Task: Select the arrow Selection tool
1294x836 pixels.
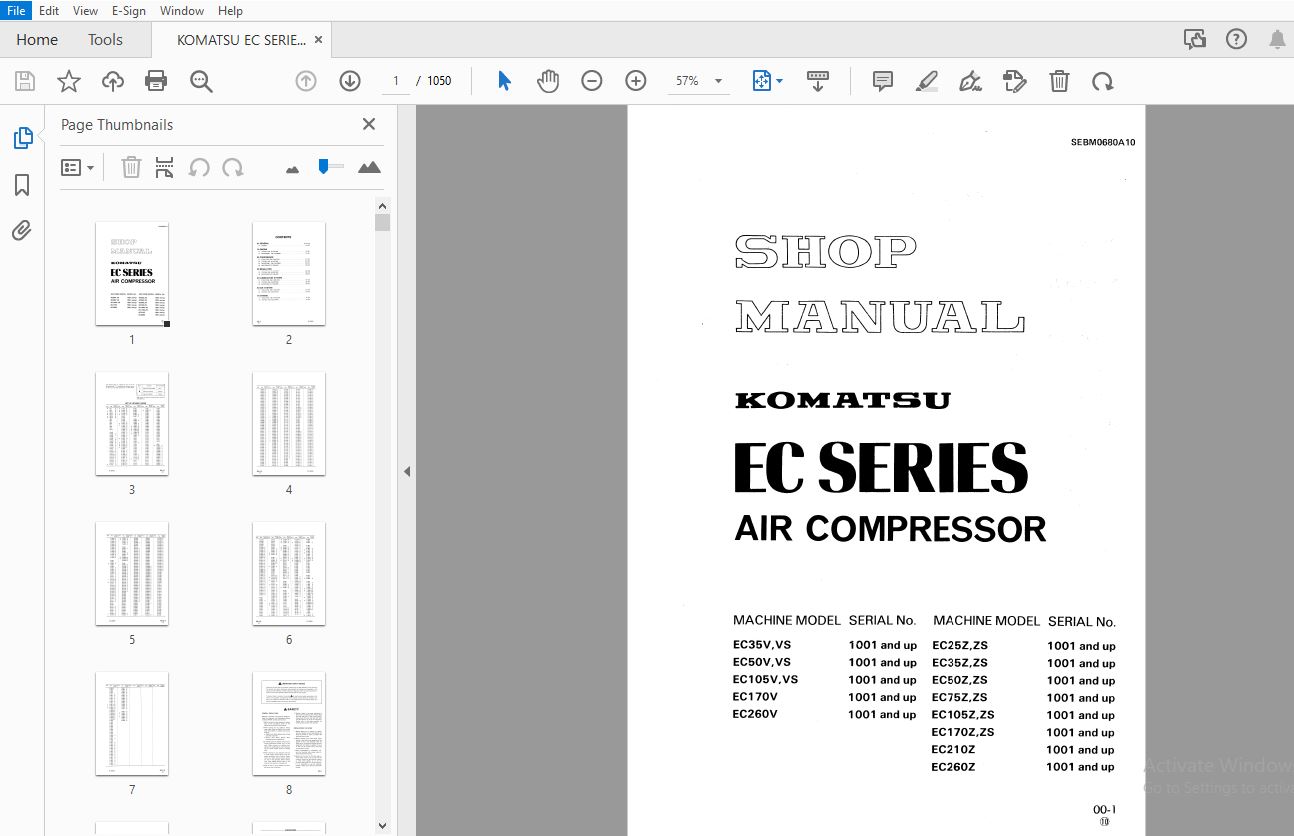Action: pos(504,81)
